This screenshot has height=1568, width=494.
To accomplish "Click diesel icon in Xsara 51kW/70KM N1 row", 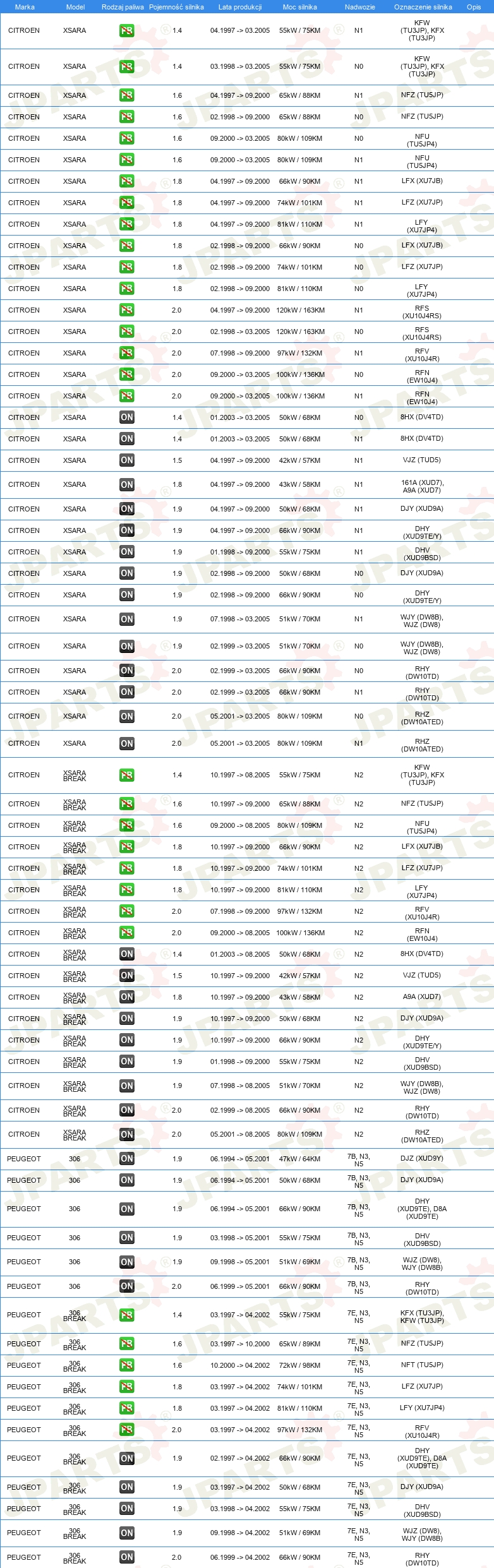I will tap(127, 619).
